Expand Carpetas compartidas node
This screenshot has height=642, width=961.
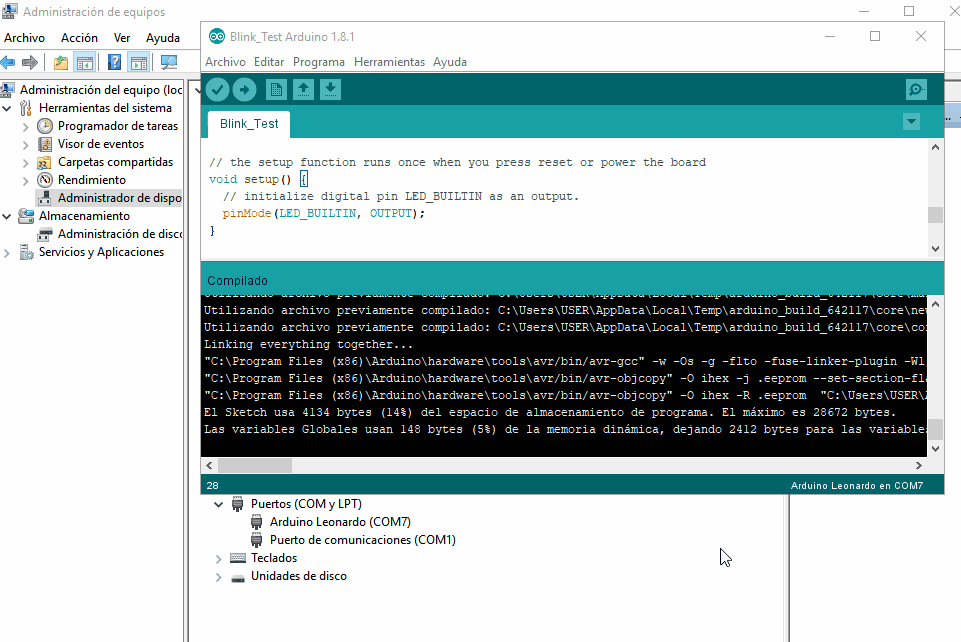click(26, 163)
